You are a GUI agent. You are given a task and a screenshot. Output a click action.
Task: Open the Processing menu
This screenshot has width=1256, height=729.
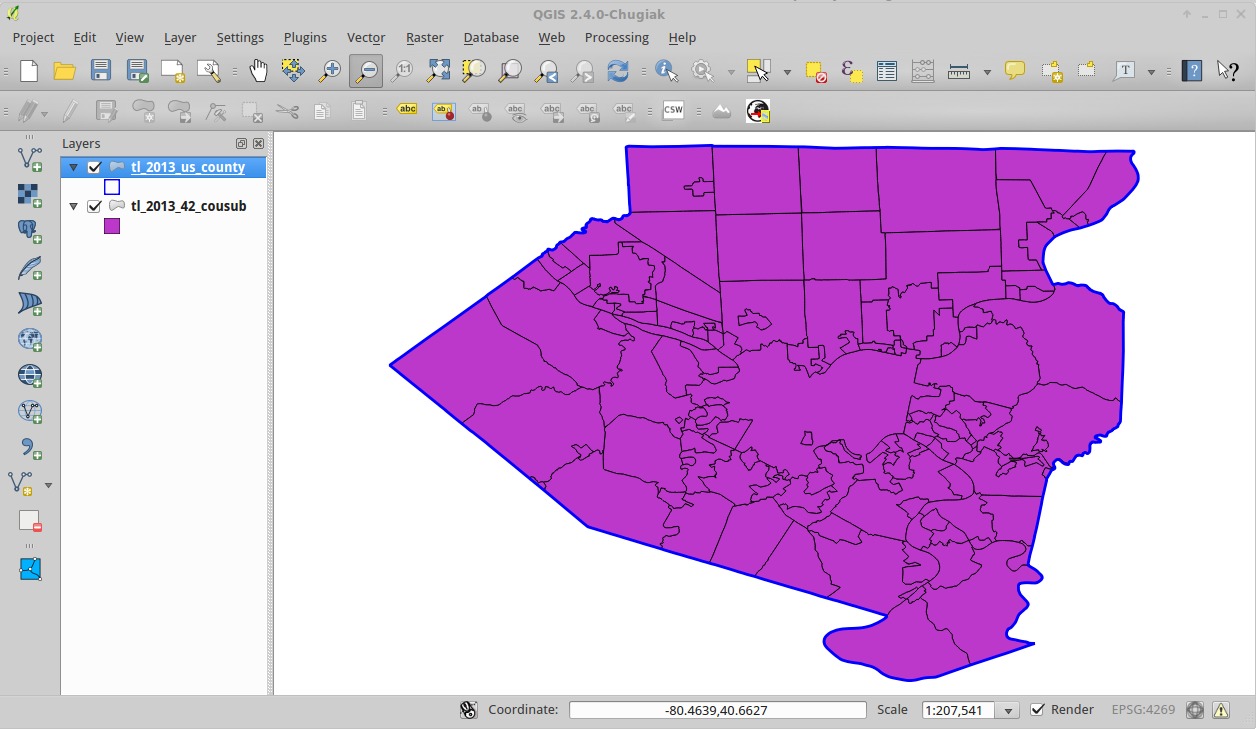click(616, 37)
